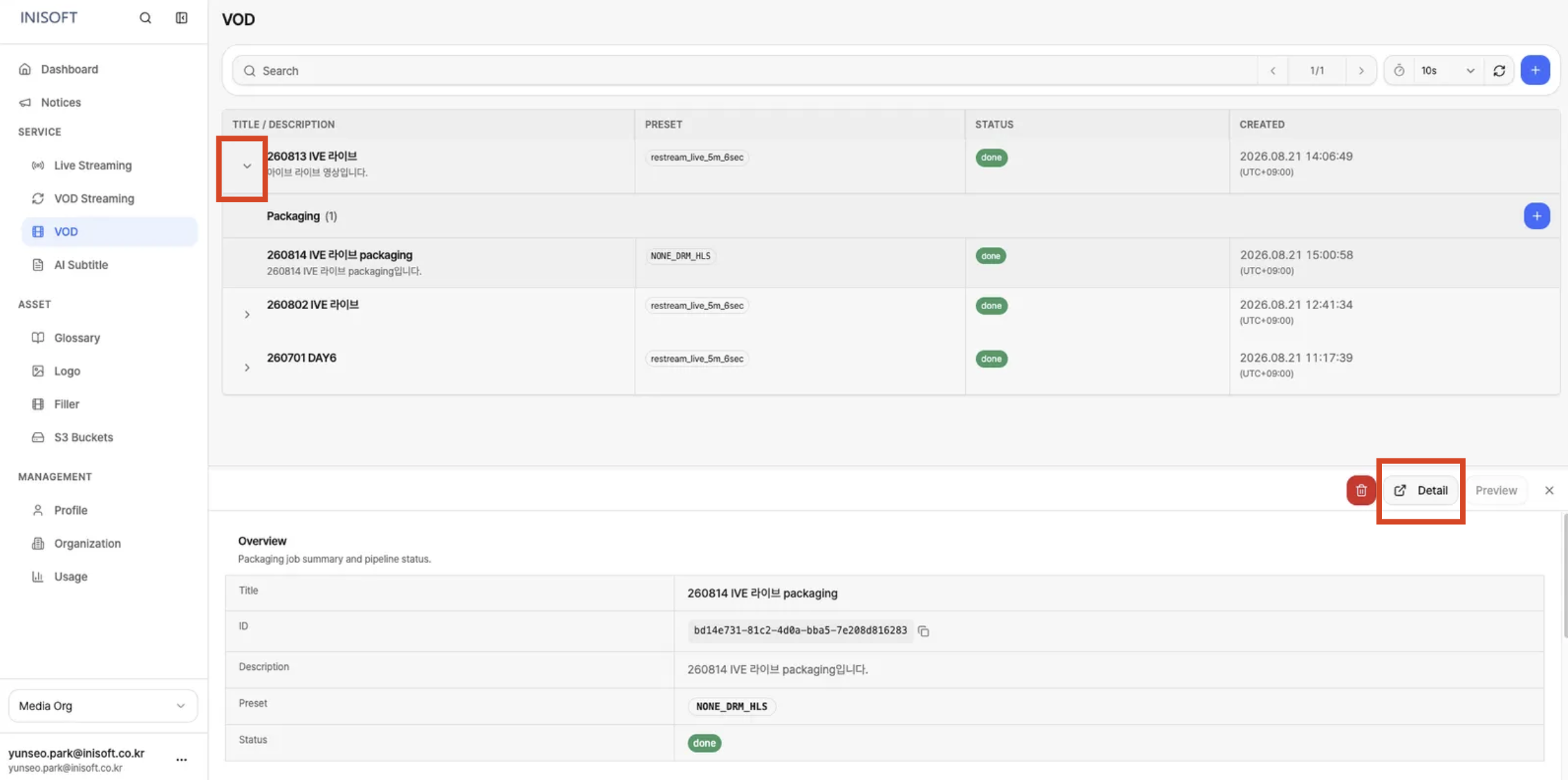1568x780 pixels.
Task: Click the red trash delete icon
Action: tap(1361, 490)
